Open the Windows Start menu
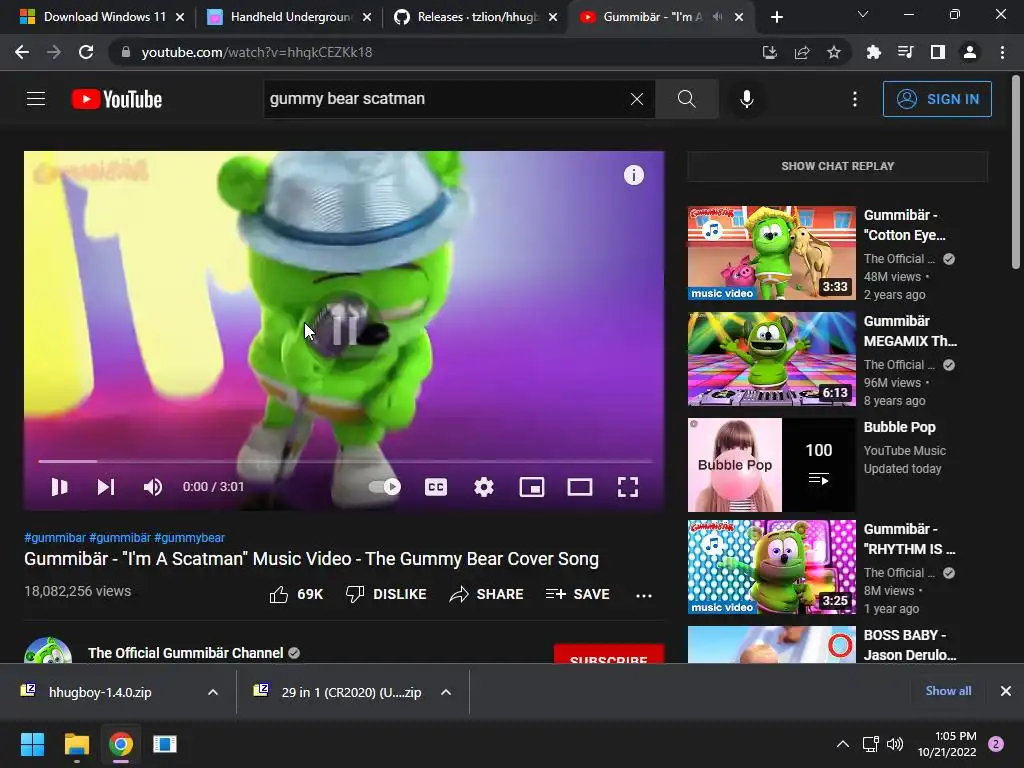 tap(32, 744)
